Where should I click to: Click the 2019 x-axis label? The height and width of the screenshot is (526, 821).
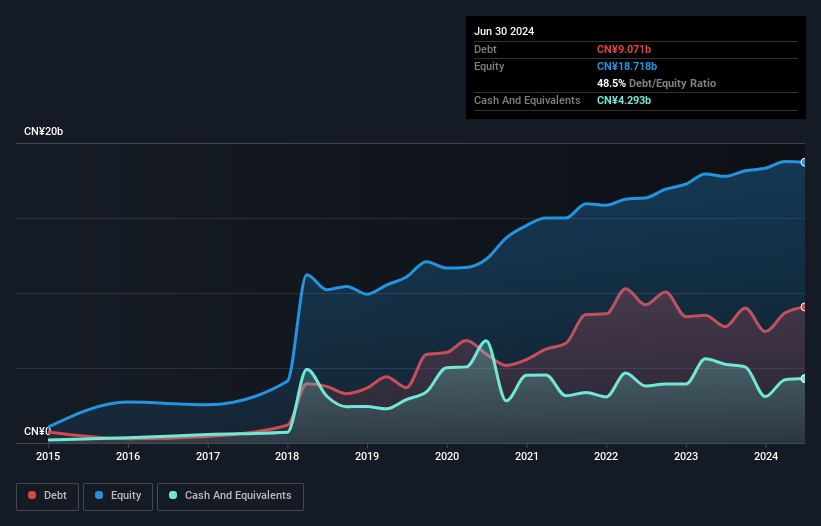tap(367, 456)
